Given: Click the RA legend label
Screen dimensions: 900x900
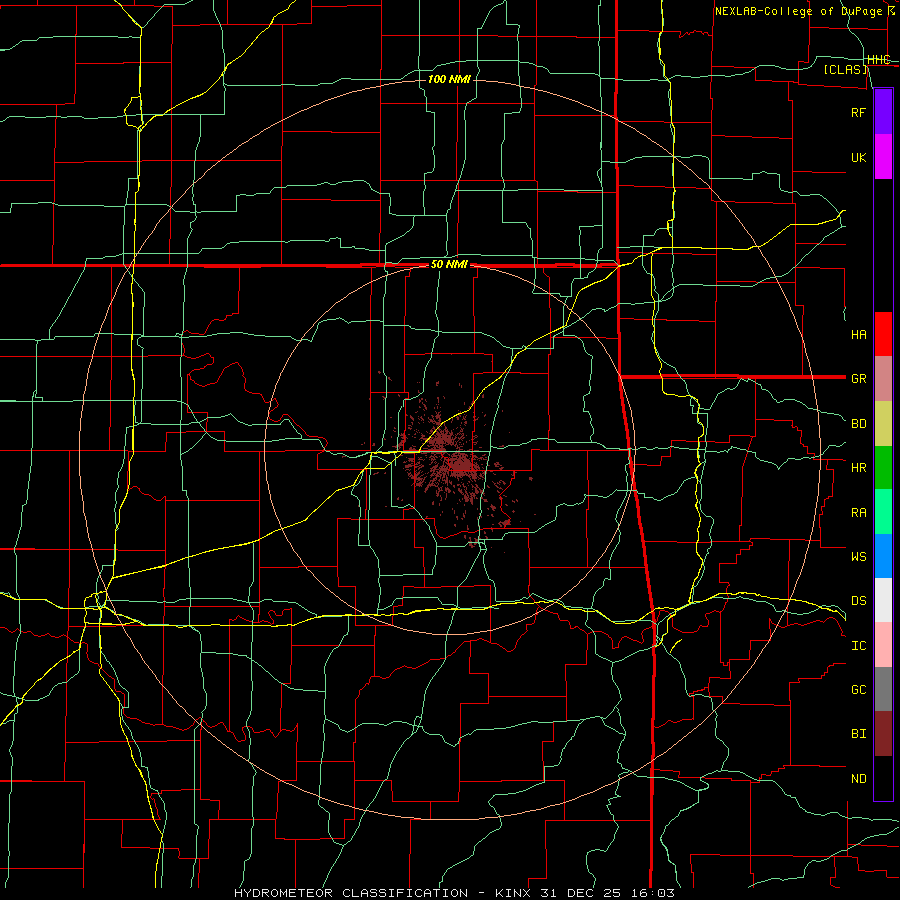Looking at the screenshot, I should pyautogui.click(x=858, y=512).
